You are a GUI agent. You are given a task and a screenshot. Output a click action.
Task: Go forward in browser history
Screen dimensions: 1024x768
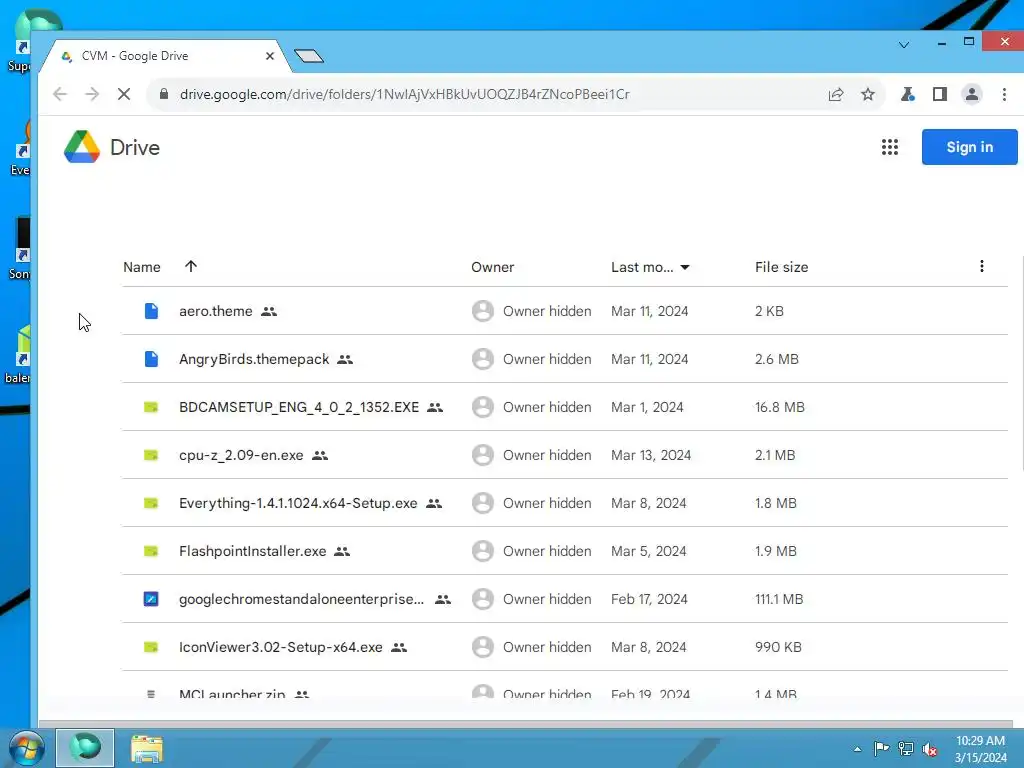(x=91, y=94)
